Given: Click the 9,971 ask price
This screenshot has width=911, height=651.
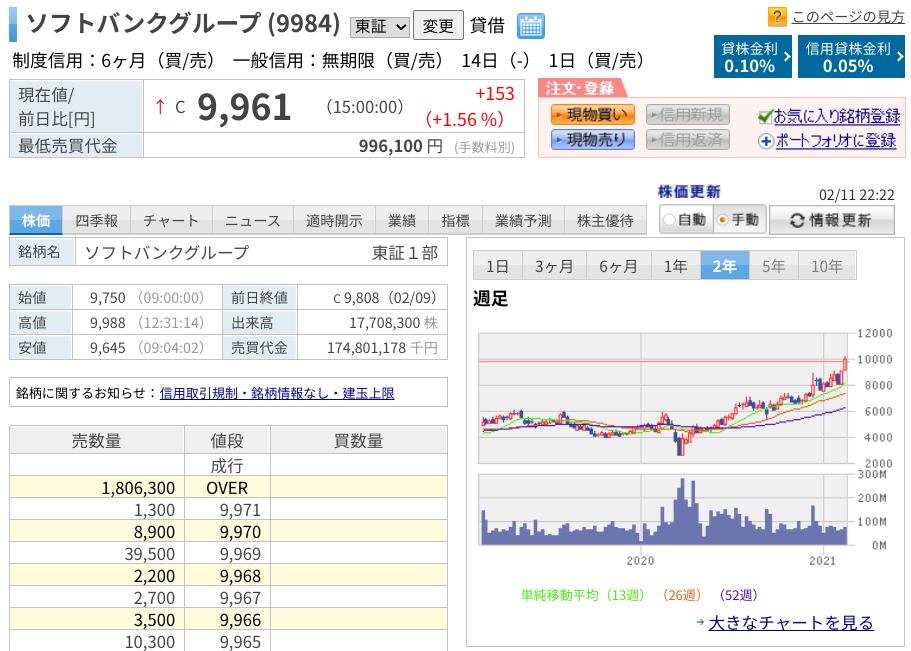Looking at the screenshot, I should coord(240,510).
